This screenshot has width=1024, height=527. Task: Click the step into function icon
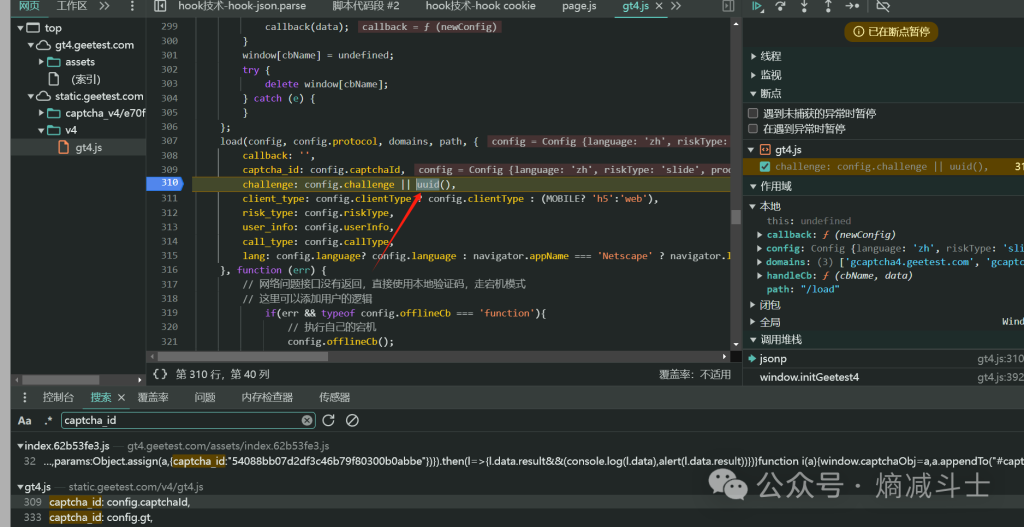coord(805,7)
